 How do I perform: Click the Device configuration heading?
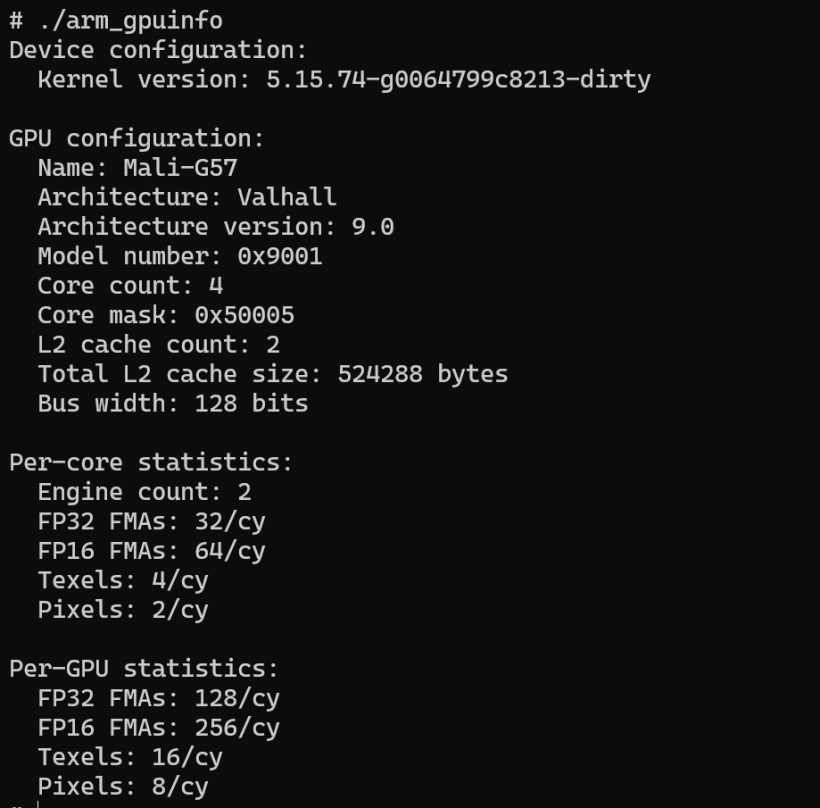158,50
